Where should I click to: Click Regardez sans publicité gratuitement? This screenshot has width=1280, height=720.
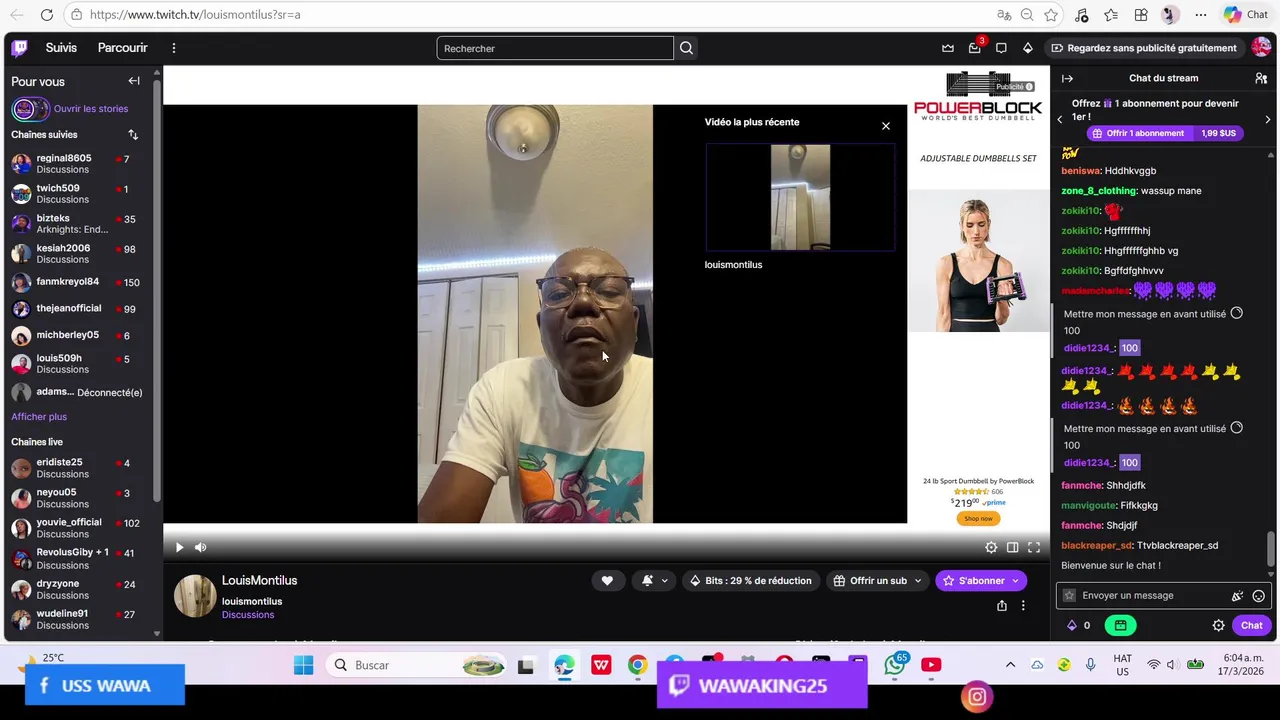[x=1143, y=48]
